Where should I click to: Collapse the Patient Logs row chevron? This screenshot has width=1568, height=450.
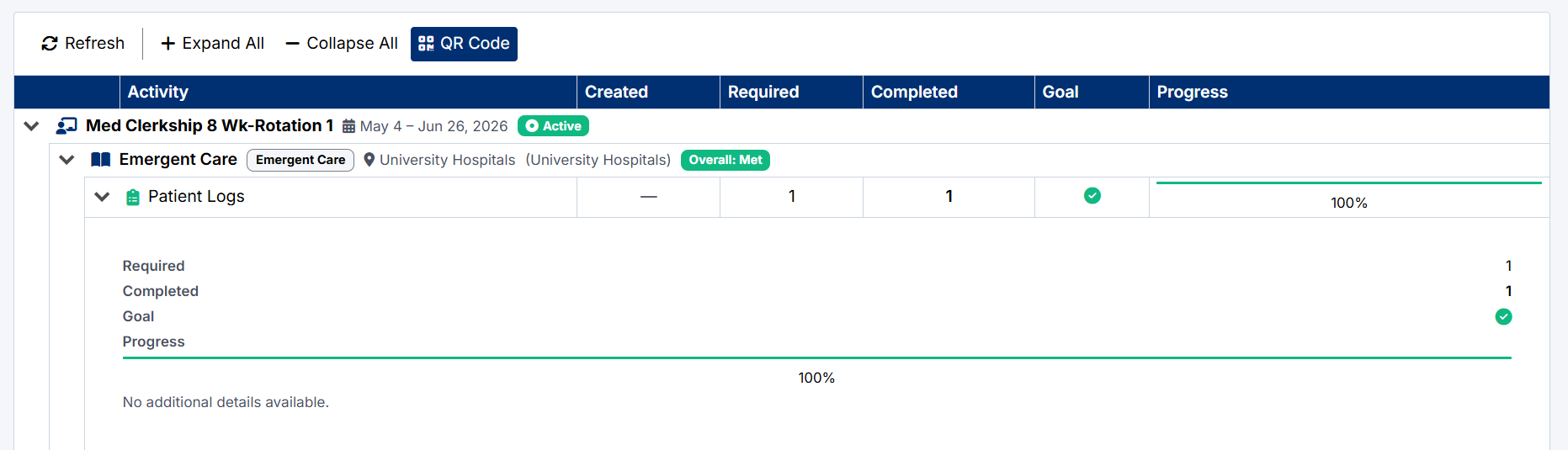tap(102, 197)
